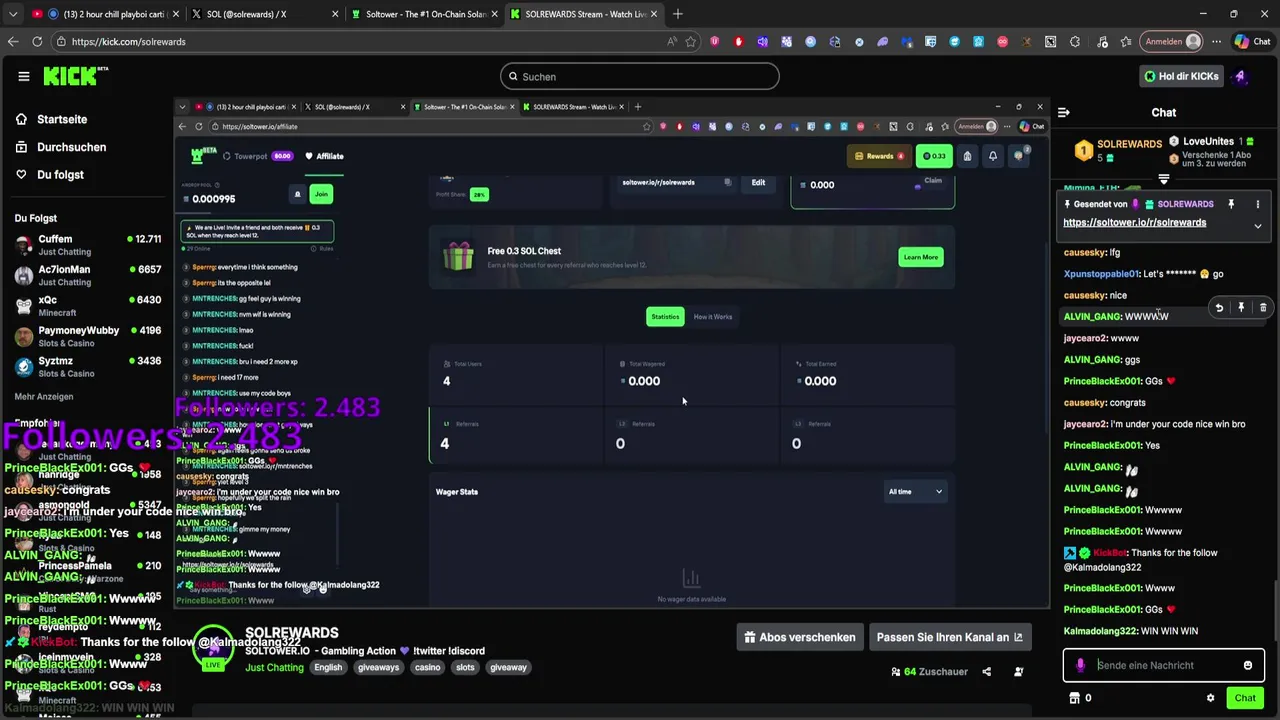Click the kick.com/solrewards address bar
The image size is (1280, 720).
[360, 42]
